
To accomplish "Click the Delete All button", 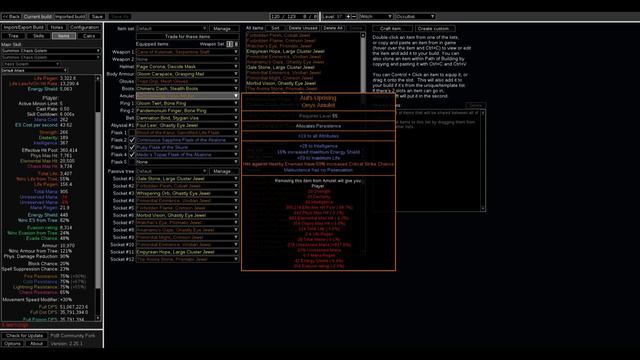I will (333, 28).
